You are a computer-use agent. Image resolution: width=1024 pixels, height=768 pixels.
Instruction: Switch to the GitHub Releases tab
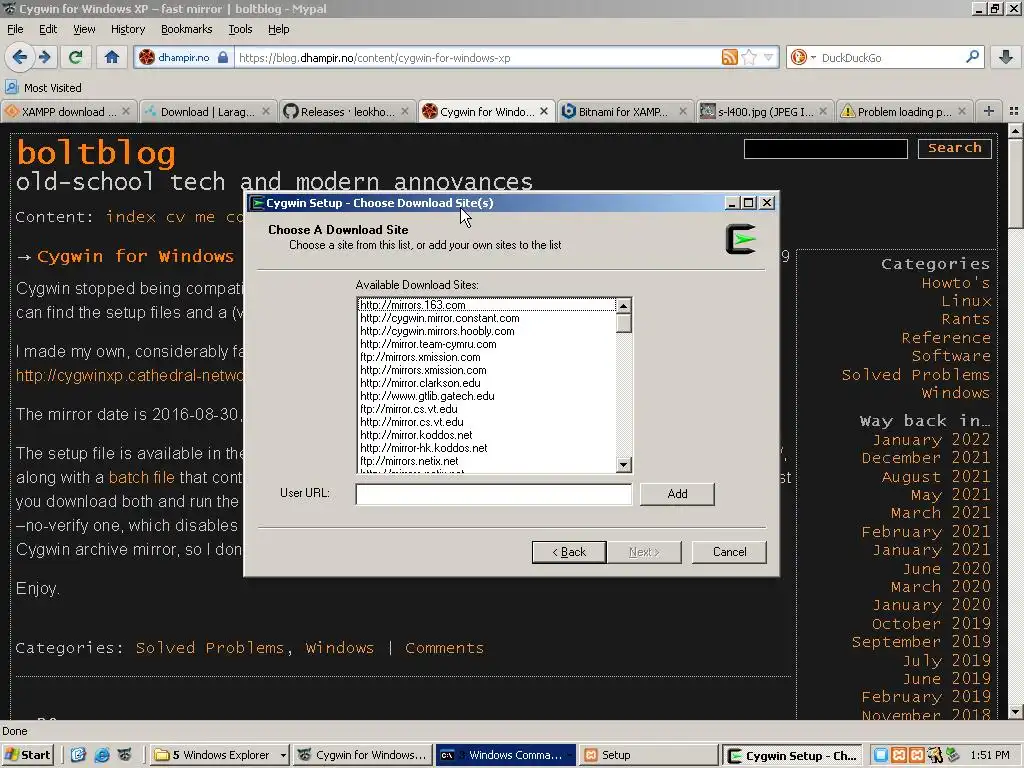click(346, 112)
